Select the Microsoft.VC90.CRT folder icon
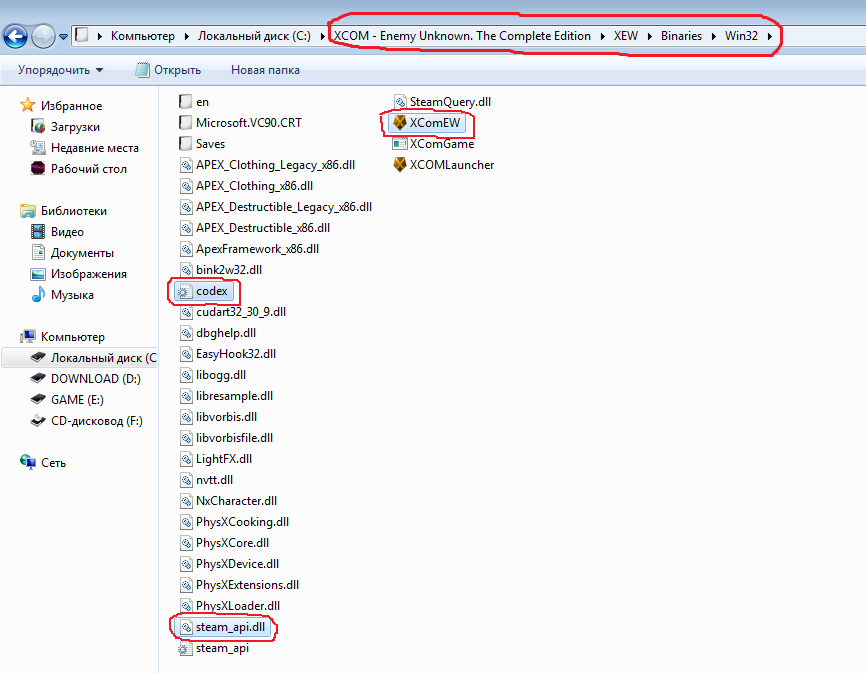Image resolution: width=866 pixels, height=673 pixels. 186,123
